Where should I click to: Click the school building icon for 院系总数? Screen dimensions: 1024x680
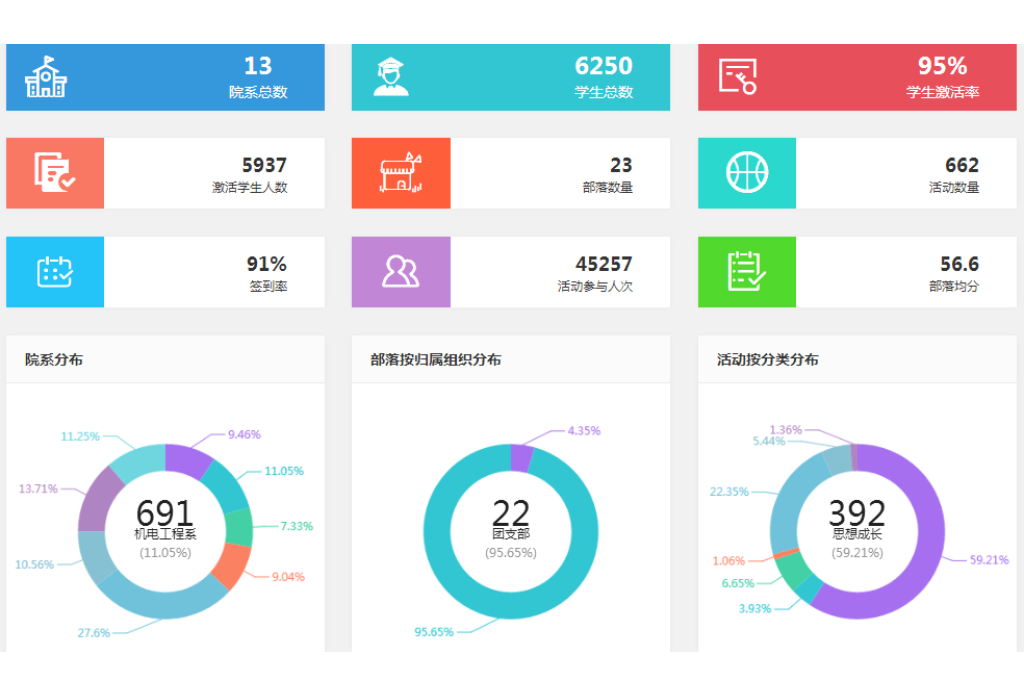(46, 77)
